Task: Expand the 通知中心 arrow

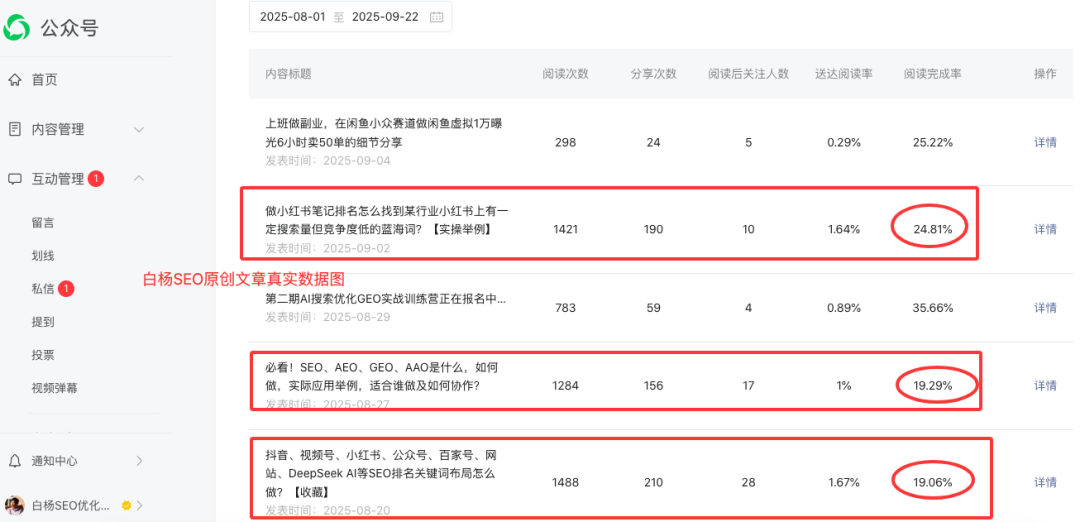Action: (x=140, y=461)
